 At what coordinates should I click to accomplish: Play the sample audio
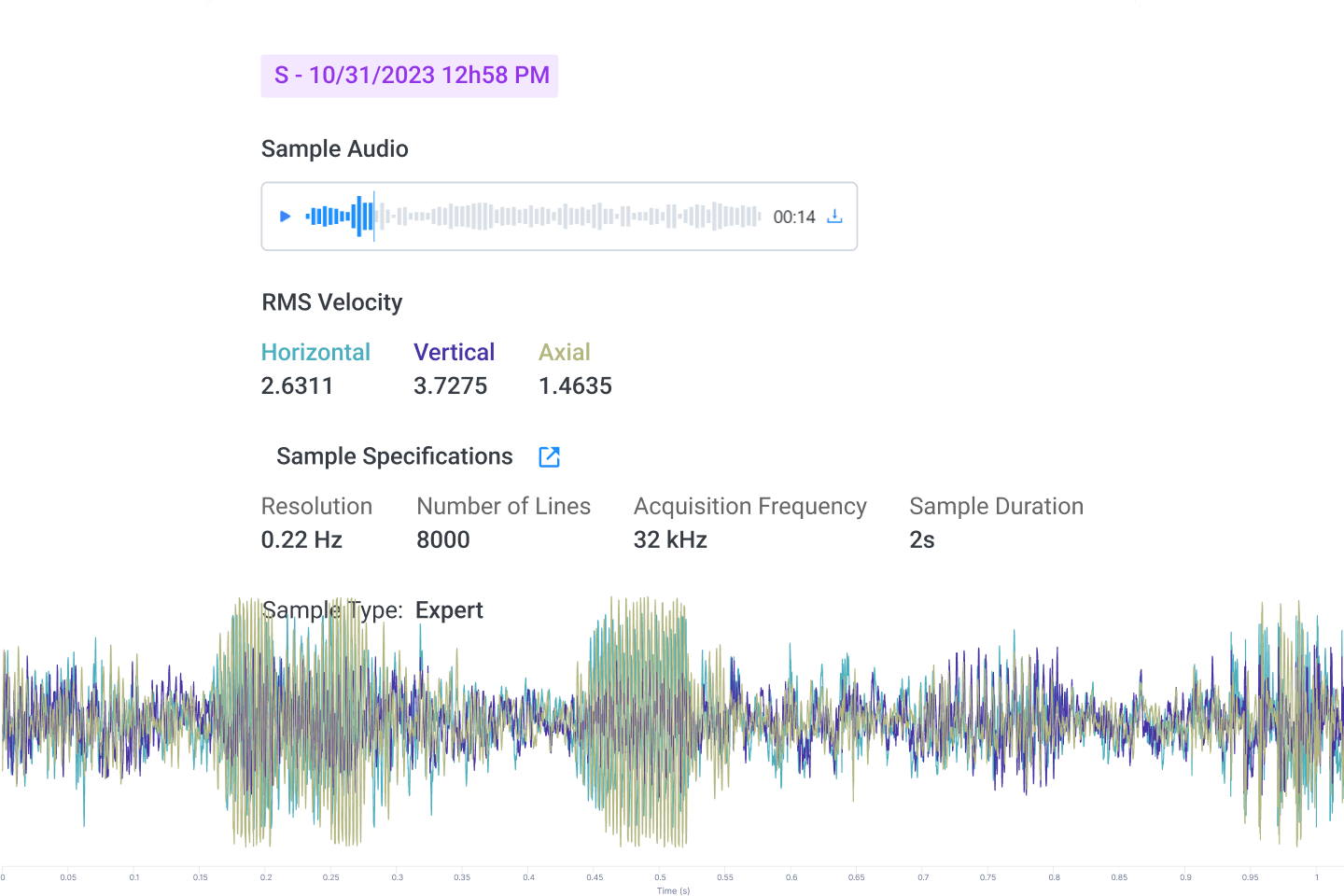[x=286, y=217]
